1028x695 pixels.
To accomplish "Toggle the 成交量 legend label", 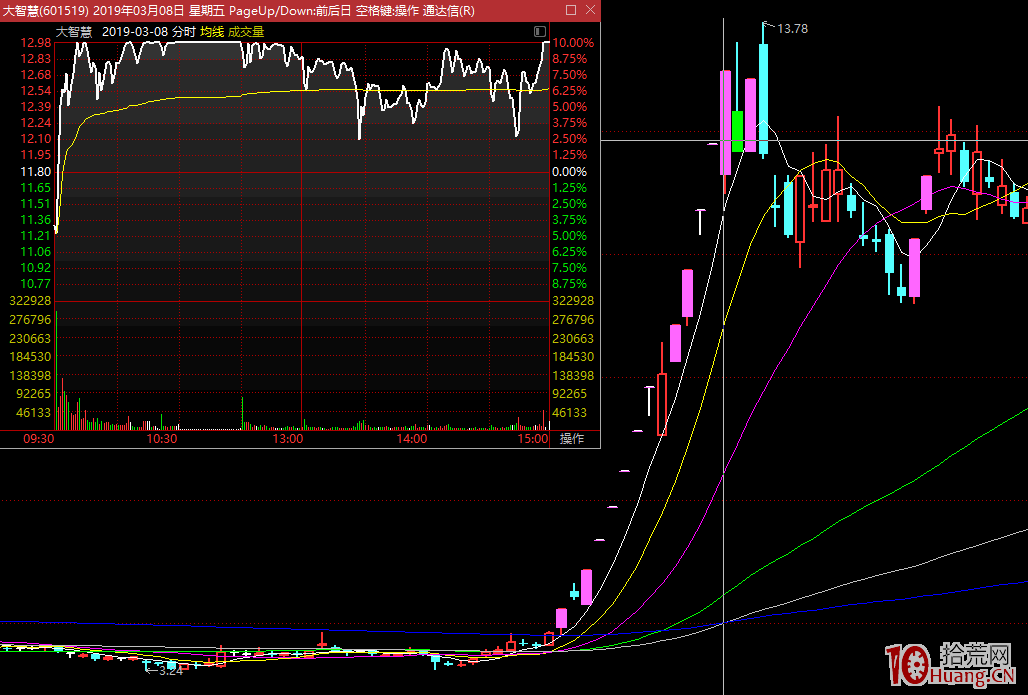I will point(246,32).
